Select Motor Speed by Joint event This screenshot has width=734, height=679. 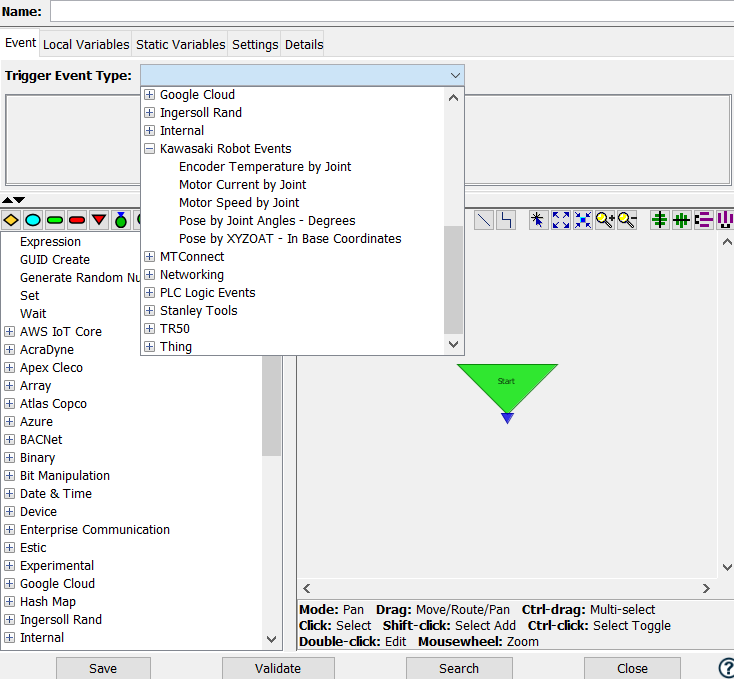tap(239, 203)
